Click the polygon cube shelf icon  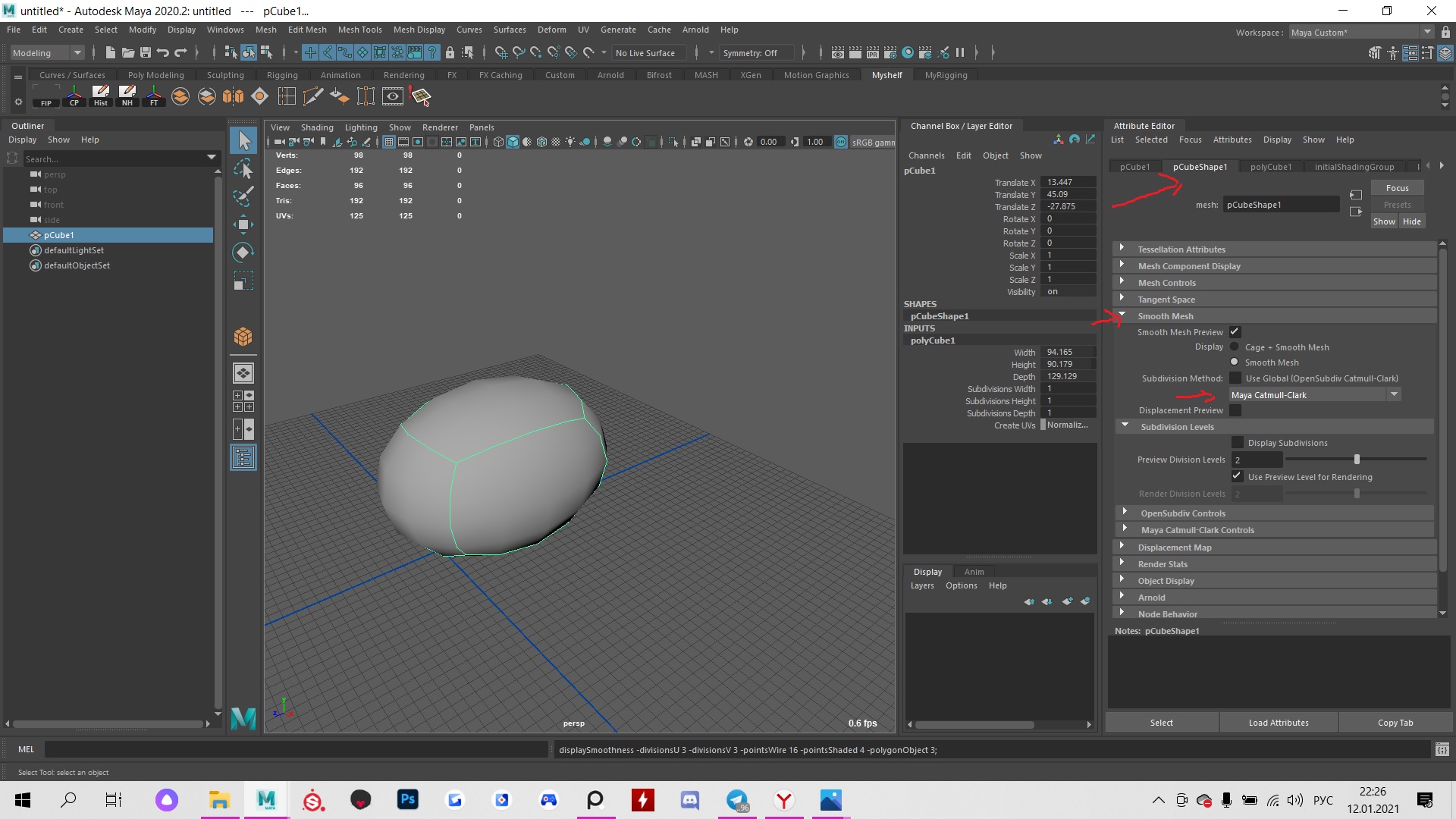[243, 337]
